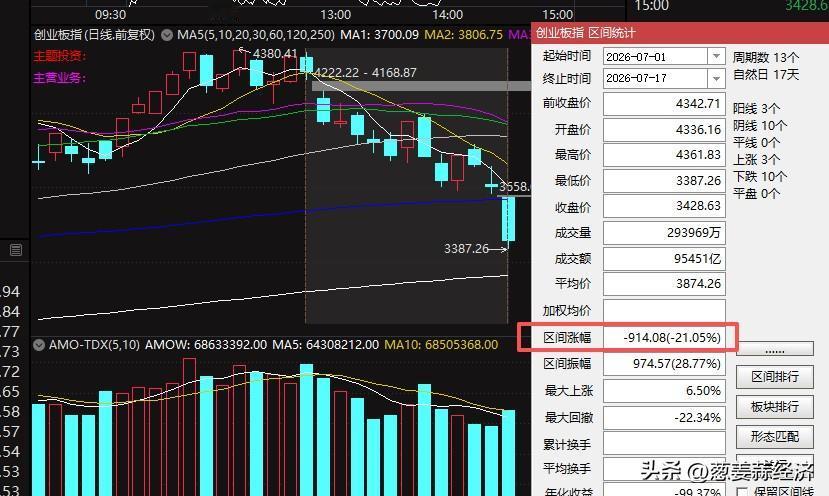The height and width of the screenshot is (496, 829).
Task: Click the 平盘 0个 statistic
Action: (x=756, y=194)
